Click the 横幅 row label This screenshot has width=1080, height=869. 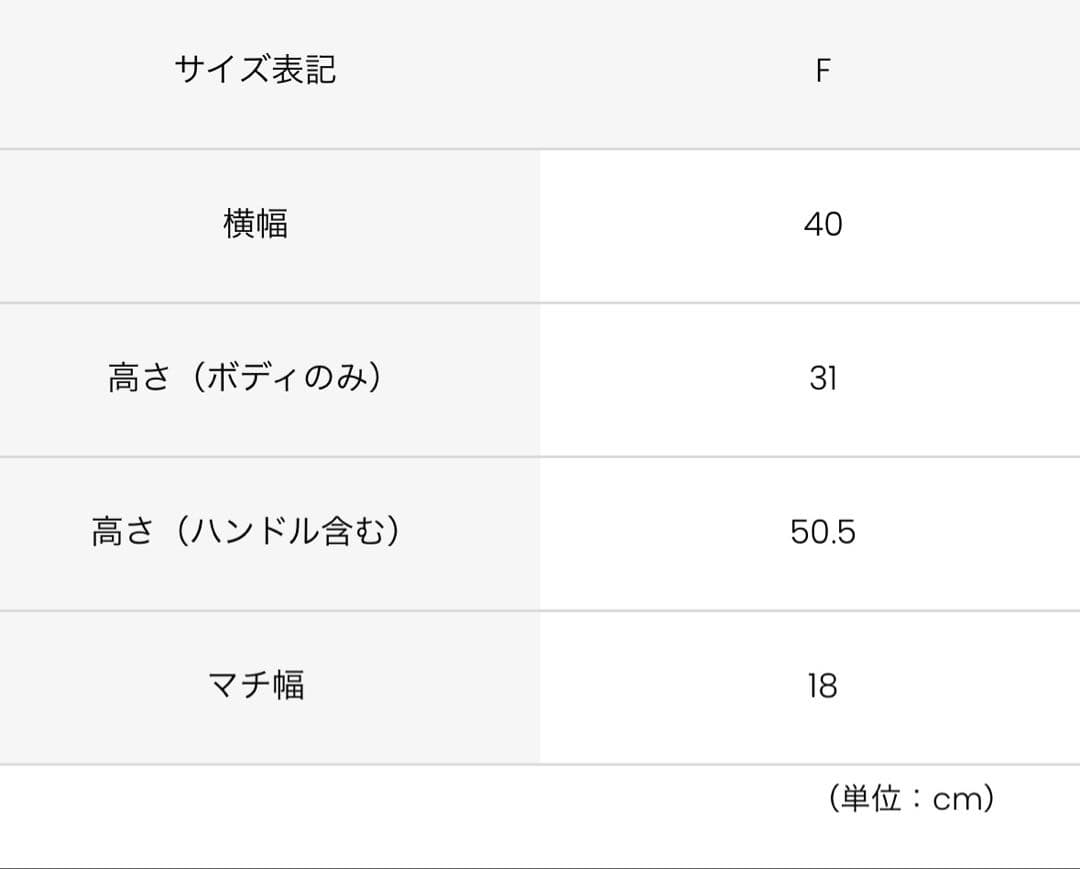[x=255, y=224]
